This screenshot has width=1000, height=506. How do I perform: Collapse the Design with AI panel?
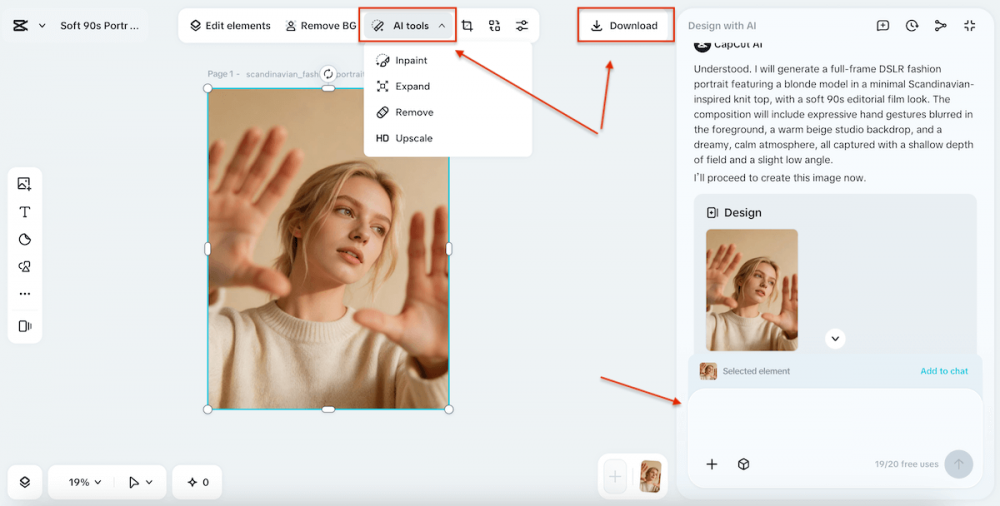click(970, 26)
